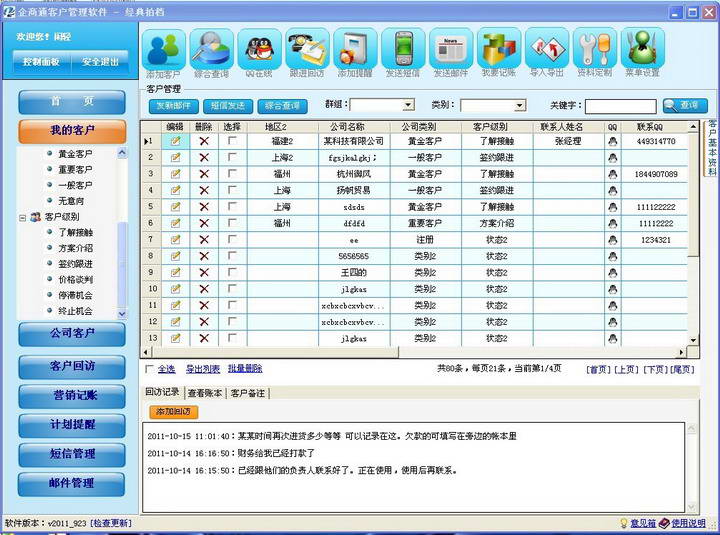Tick the 选择 checkbox for 扬帆贸易

tap(232, 190)
